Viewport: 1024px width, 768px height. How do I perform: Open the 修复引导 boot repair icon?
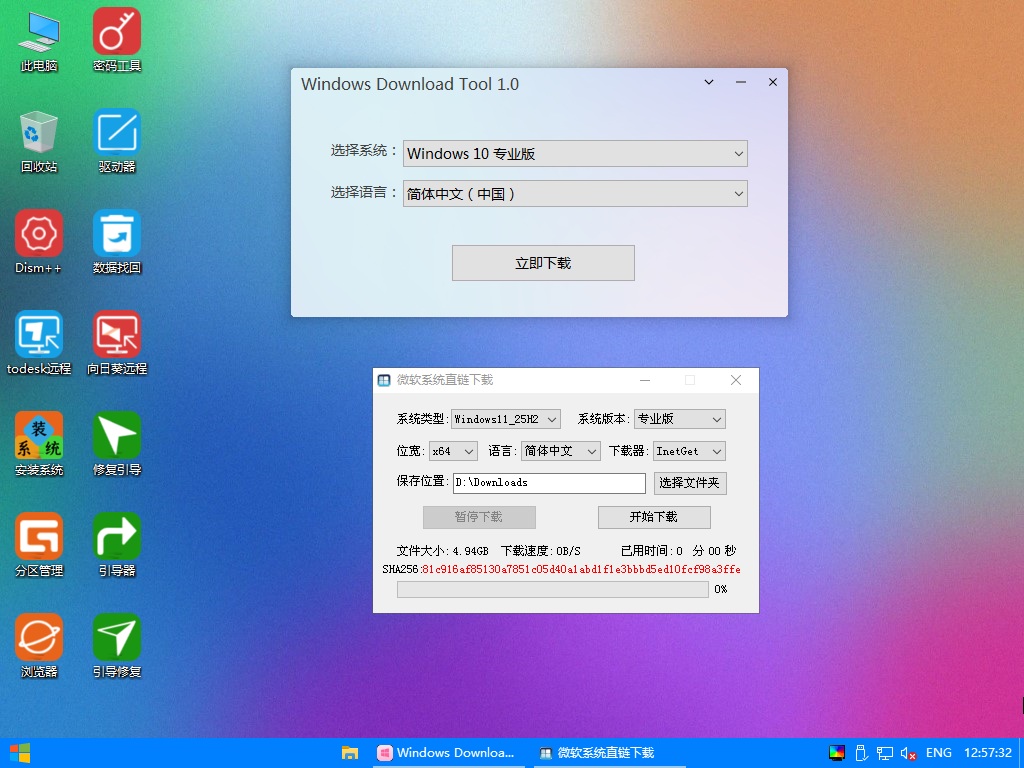tap(117, 436)
